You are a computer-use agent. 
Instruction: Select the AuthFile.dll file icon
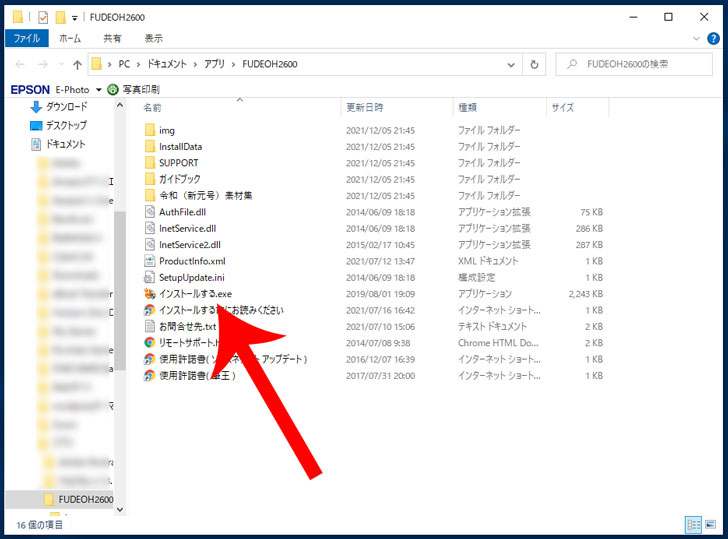point(150,212)
